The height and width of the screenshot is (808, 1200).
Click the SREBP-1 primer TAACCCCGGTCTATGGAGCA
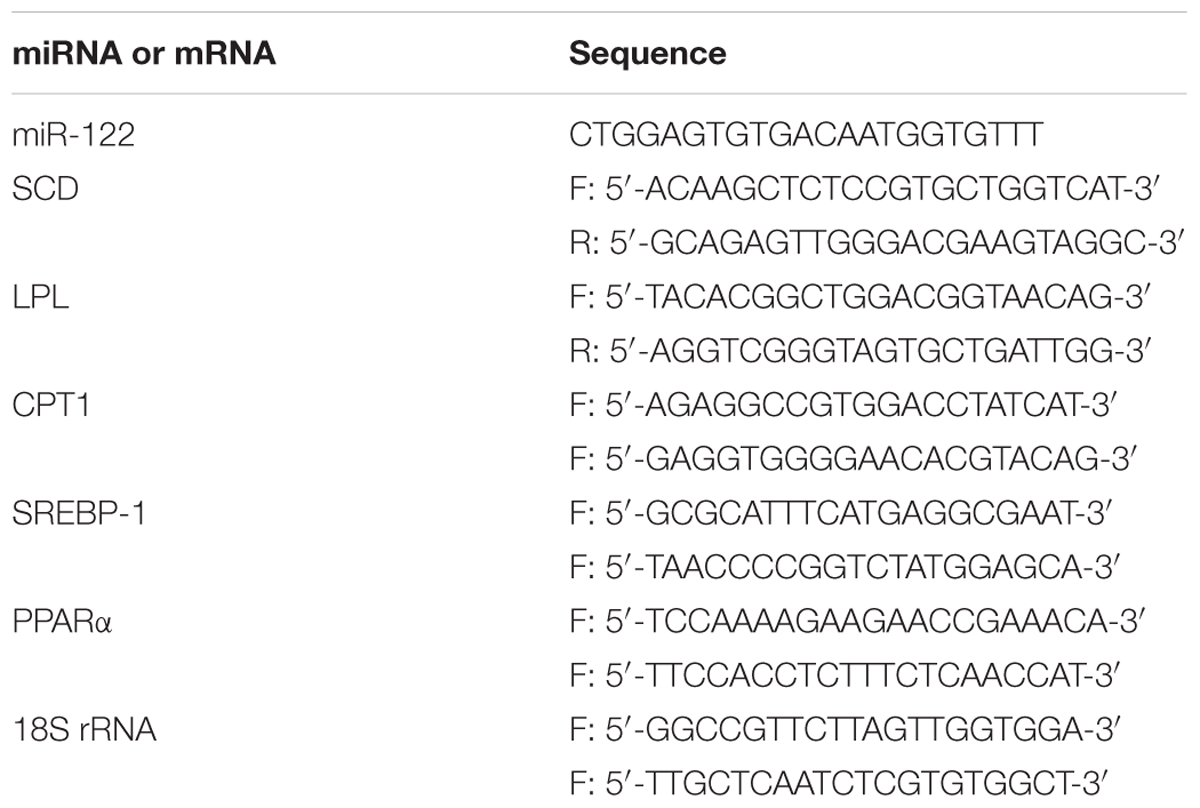pos(846,567)
